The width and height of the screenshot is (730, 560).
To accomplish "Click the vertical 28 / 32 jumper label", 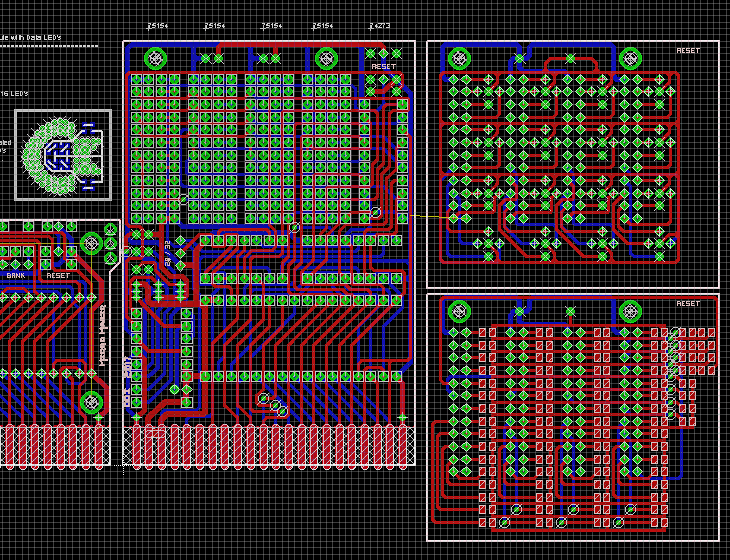I will click(x=167, y=253).
